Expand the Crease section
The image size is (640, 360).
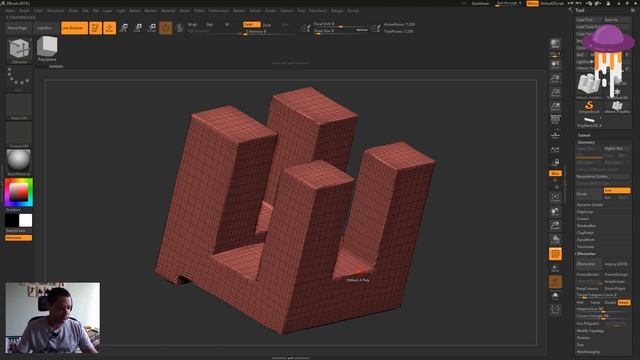point(582,219)
